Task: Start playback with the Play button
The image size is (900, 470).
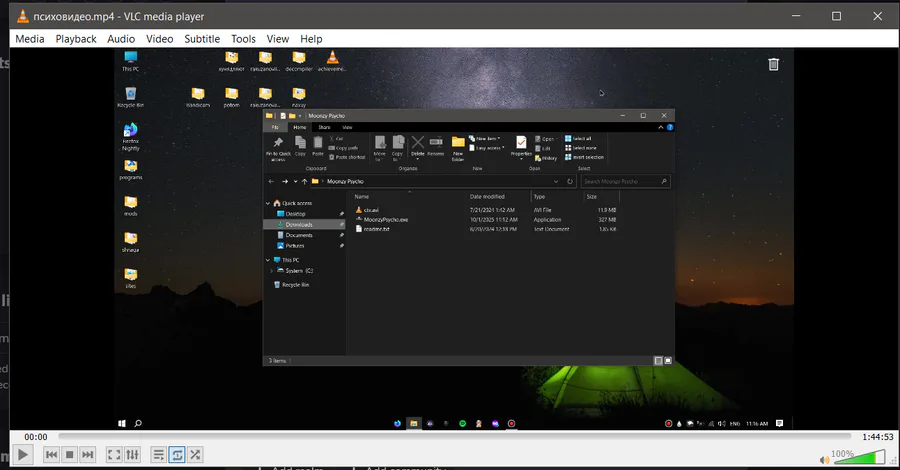Action: tap(22, 455)
